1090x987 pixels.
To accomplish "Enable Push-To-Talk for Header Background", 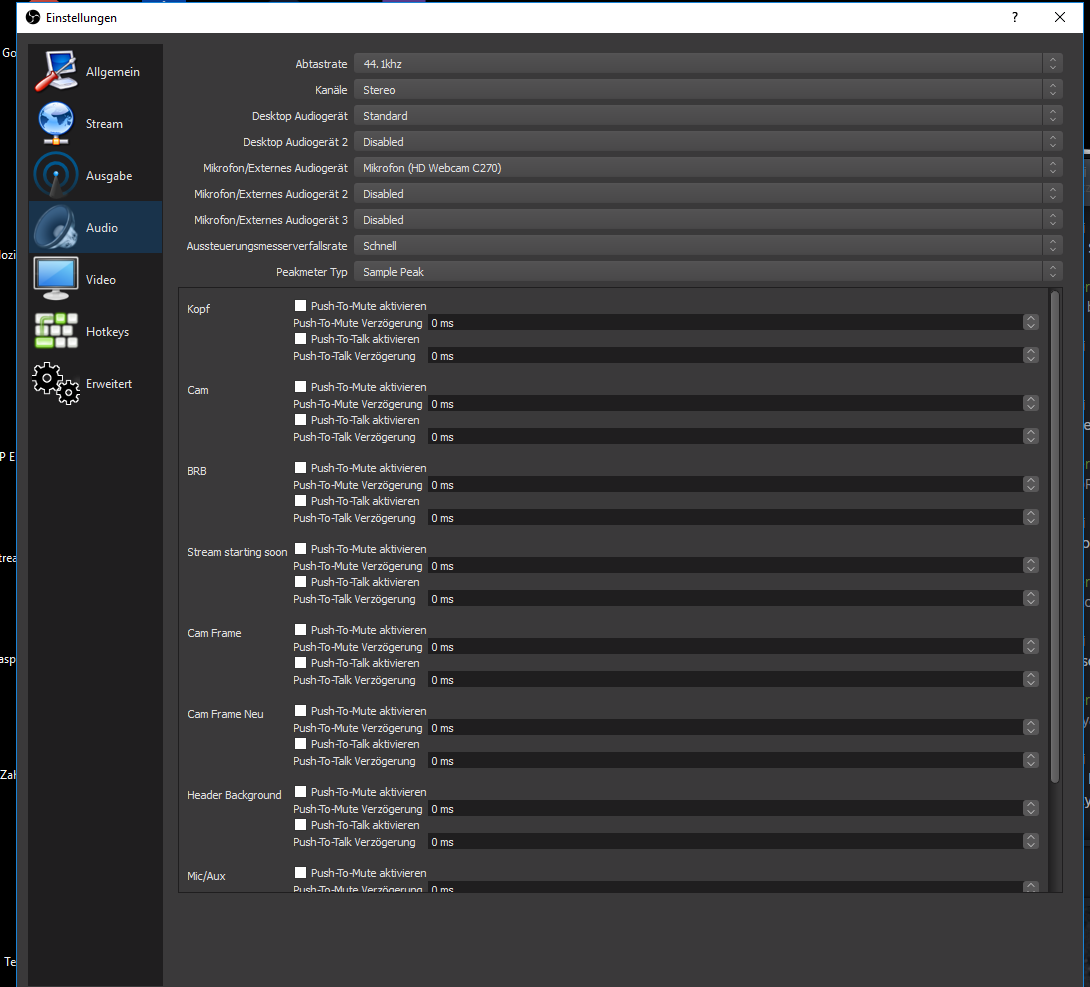I will click(300, 824).
